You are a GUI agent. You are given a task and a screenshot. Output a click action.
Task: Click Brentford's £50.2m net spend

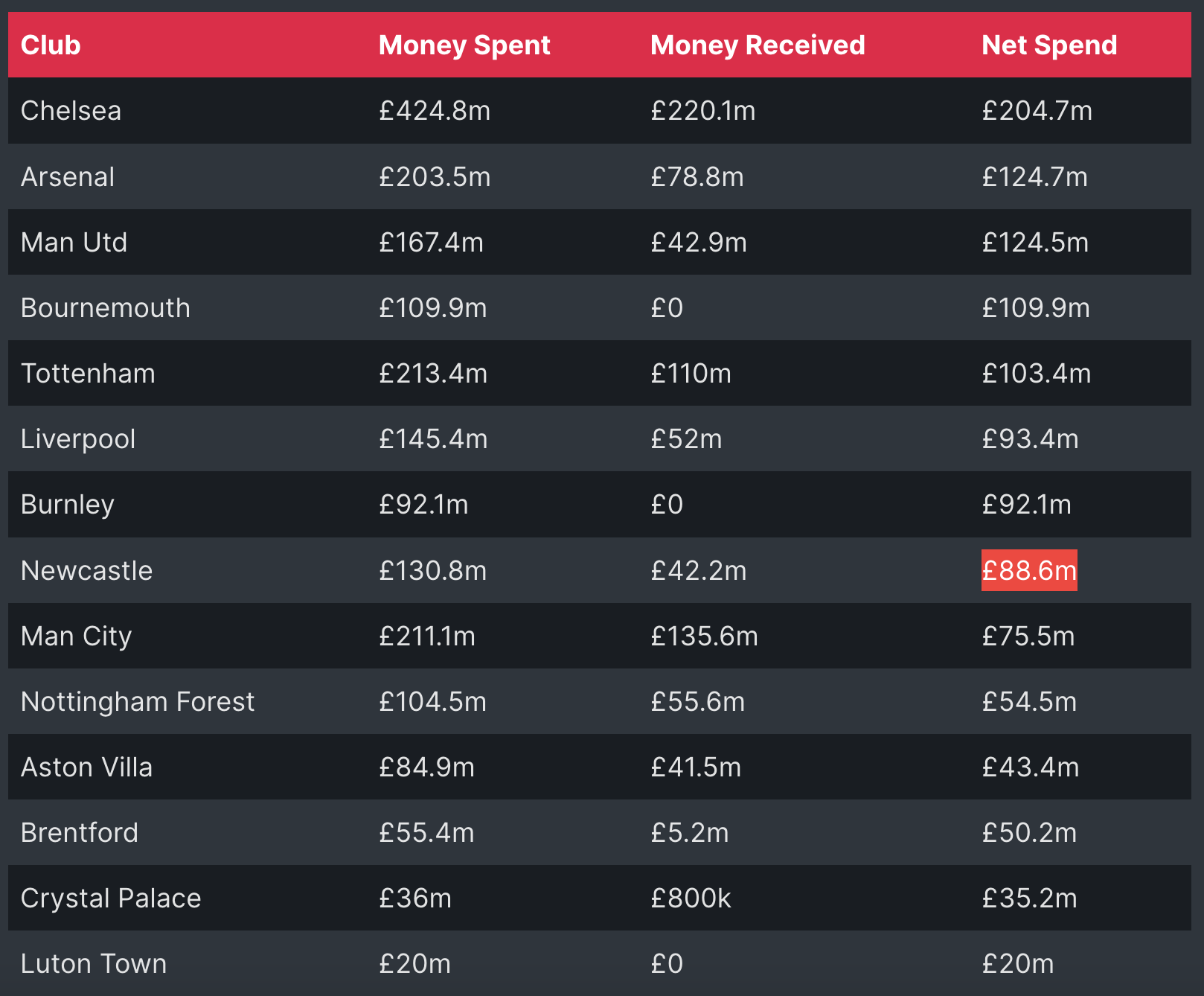point(1029,833)
